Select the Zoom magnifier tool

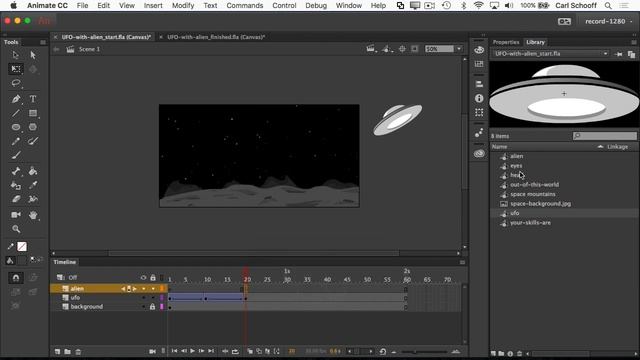pyautogui.click(x=16, y=229)
